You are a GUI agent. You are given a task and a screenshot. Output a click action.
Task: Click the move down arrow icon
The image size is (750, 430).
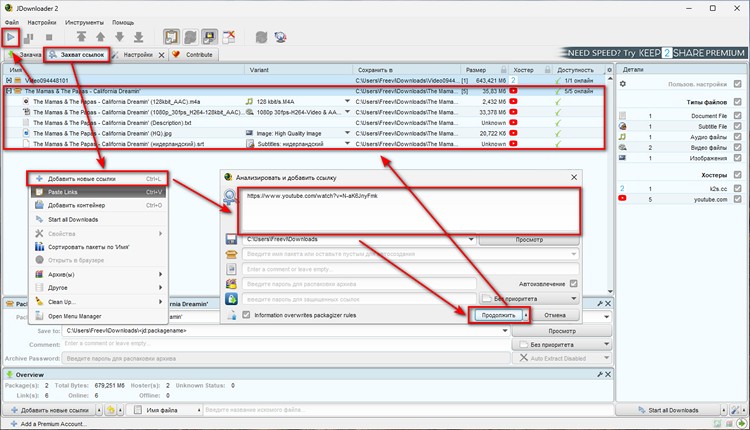120,37
